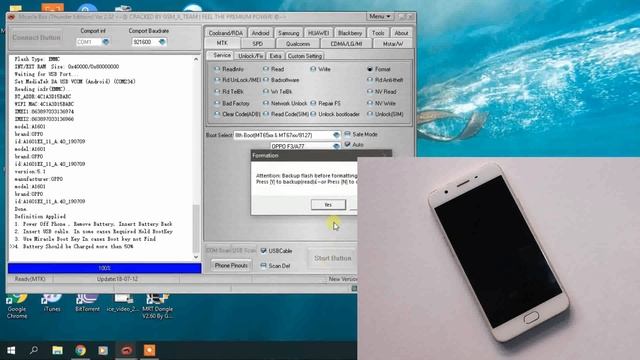640x360 pixels.
Task: Switch to the Blackberry tab
Action: (350, 33)
